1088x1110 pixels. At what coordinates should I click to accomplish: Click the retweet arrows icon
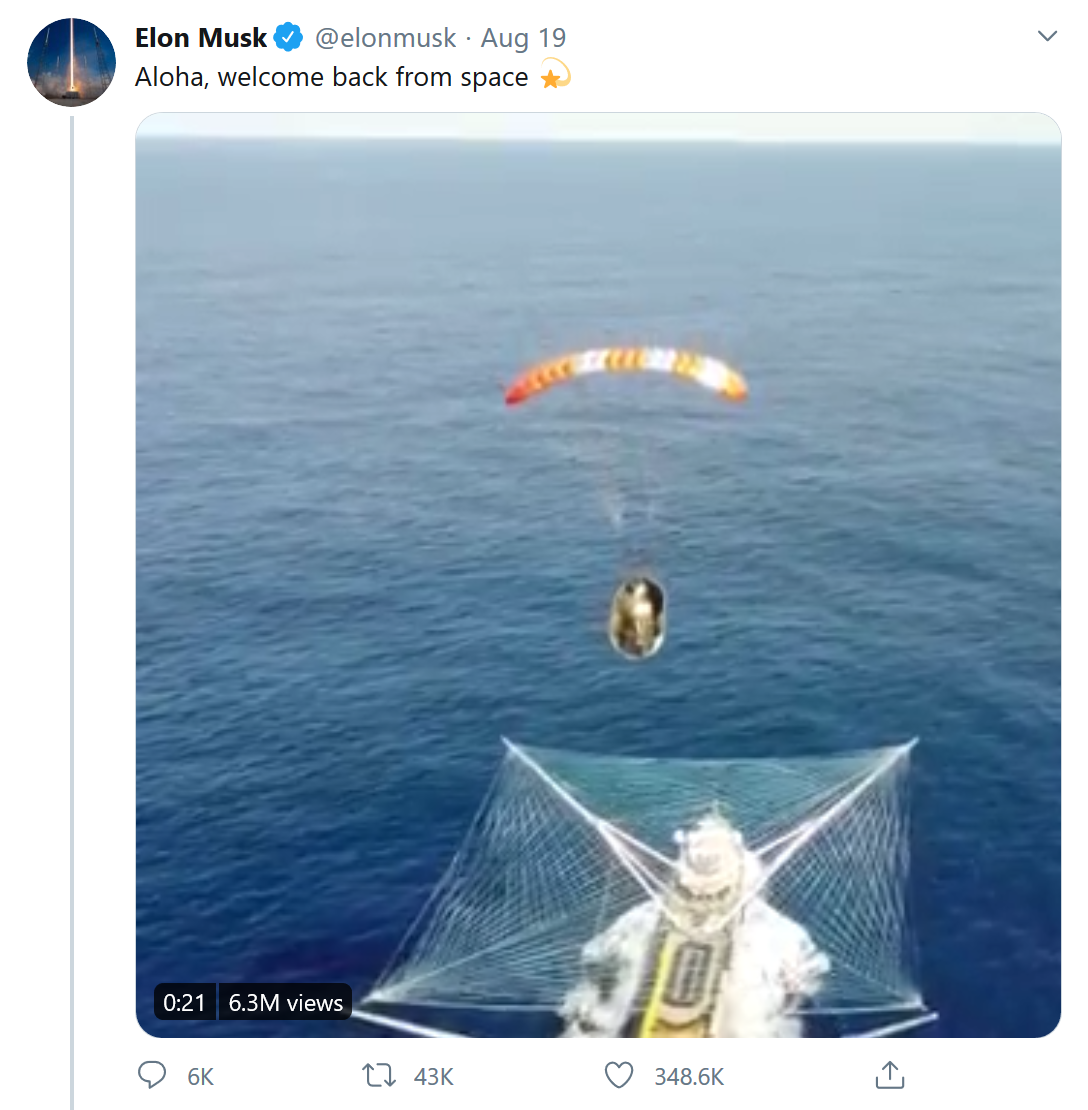(379, 1075)
